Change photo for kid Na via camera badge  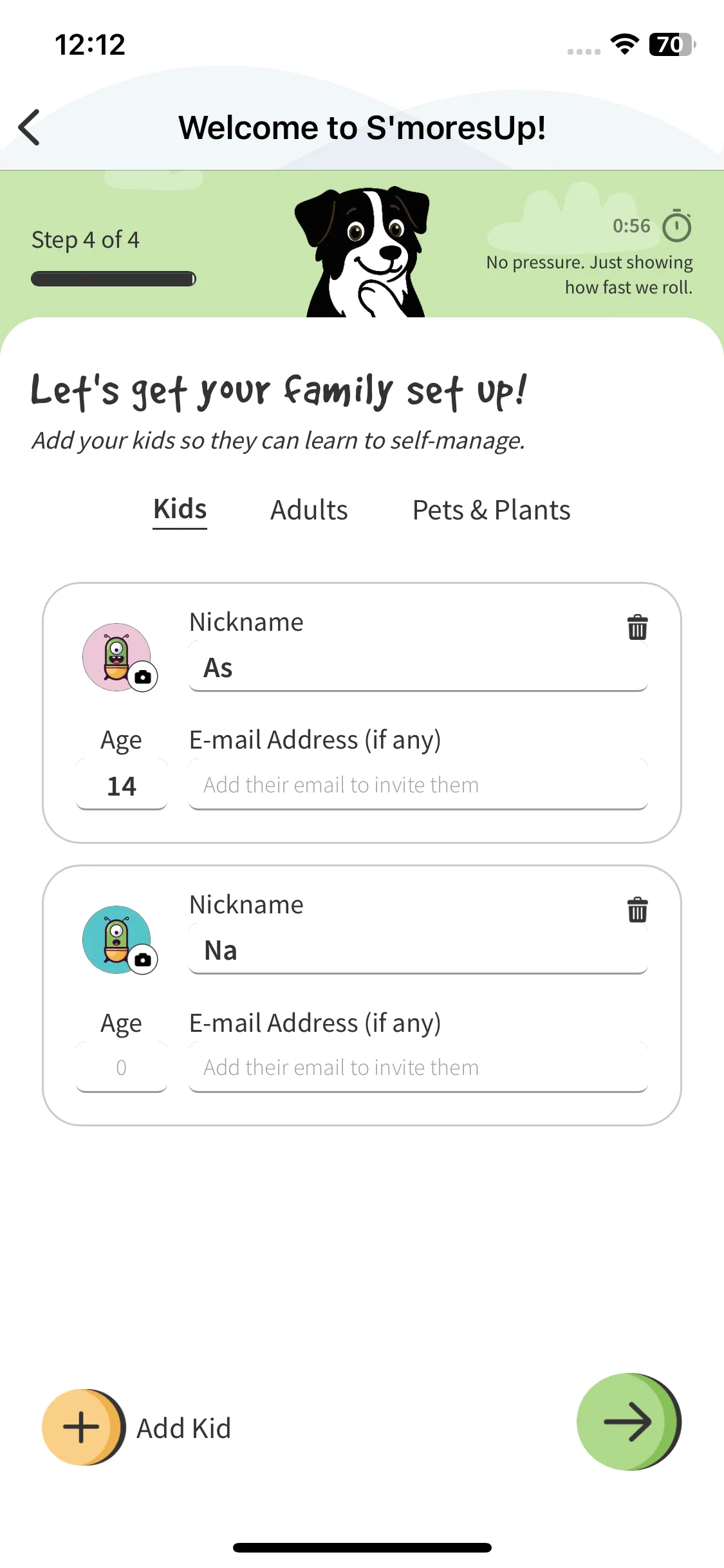coord(143,959)
